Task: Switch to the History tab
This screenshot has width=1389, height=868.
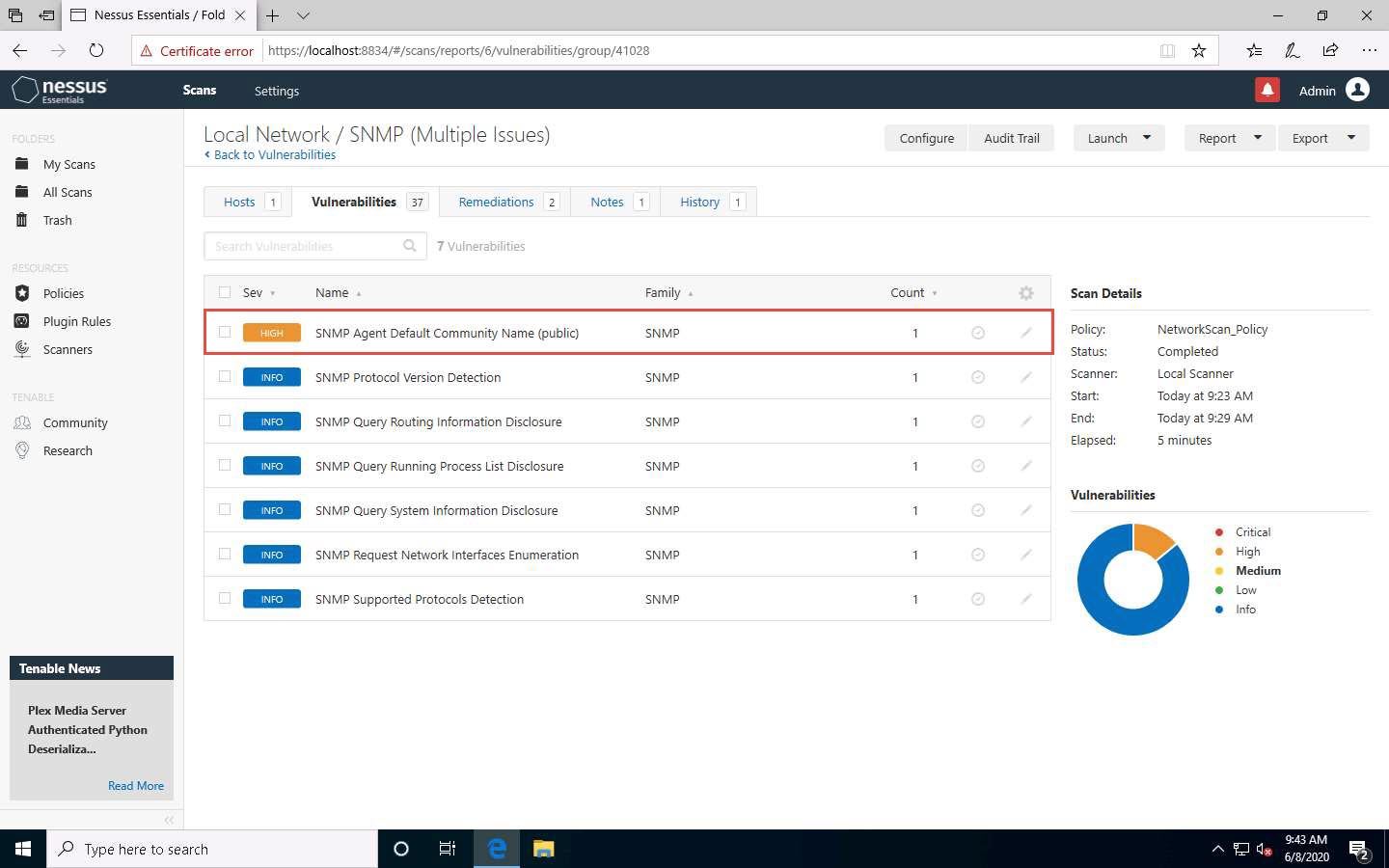Action: pos(711,202)
